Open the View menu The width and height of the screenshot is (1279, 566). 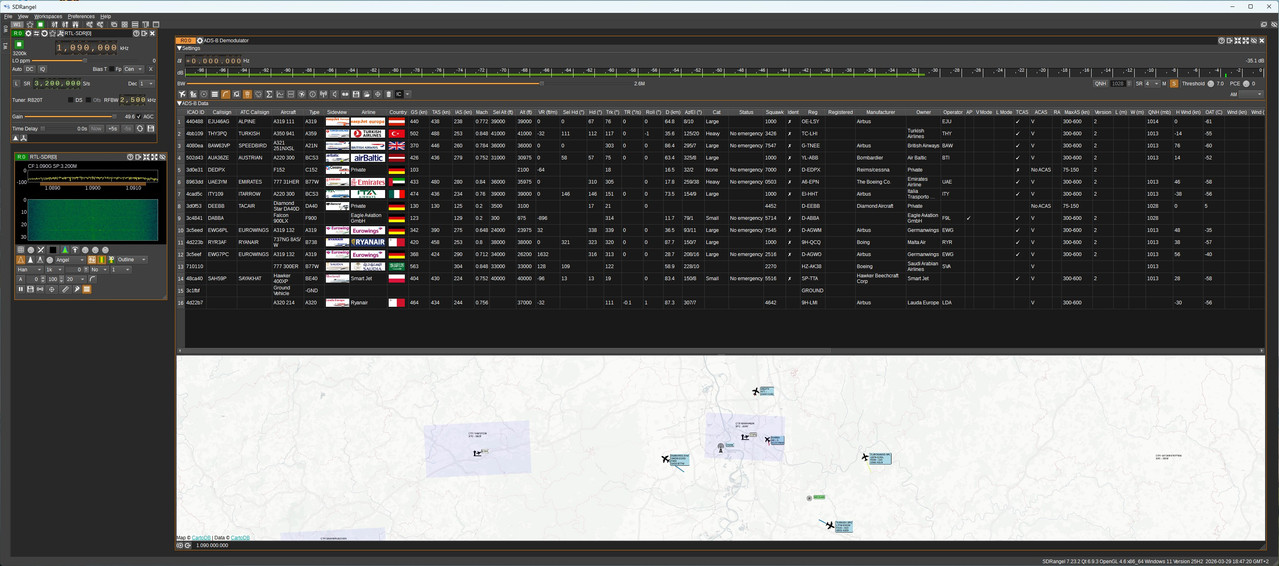pos(23,16)
